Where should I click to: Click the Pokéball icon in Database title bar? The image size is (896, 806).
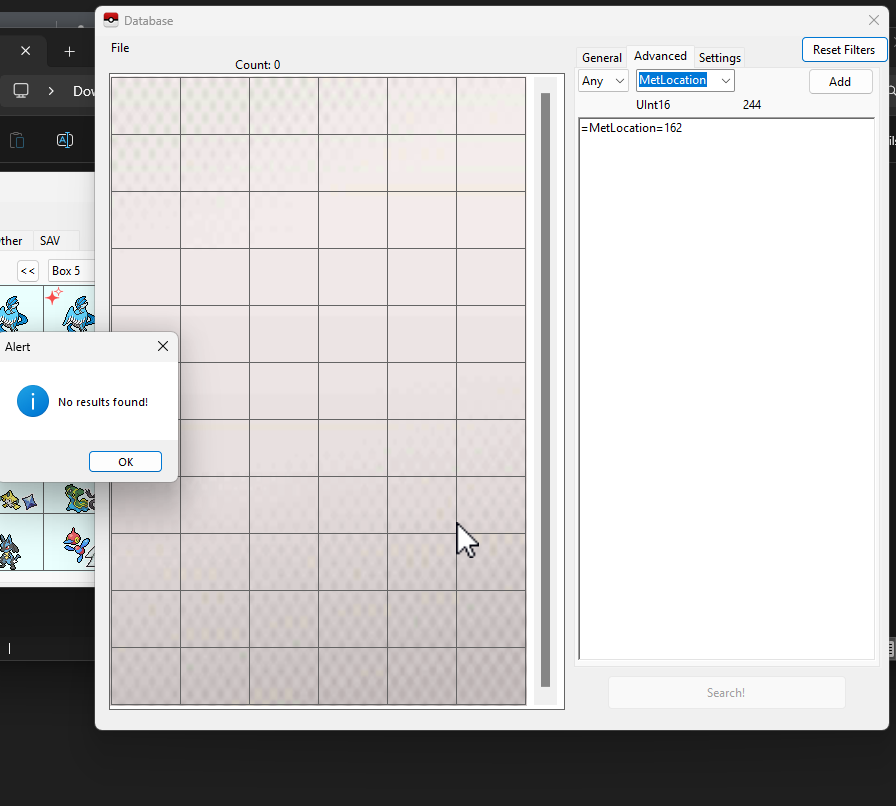coord(111,20)
